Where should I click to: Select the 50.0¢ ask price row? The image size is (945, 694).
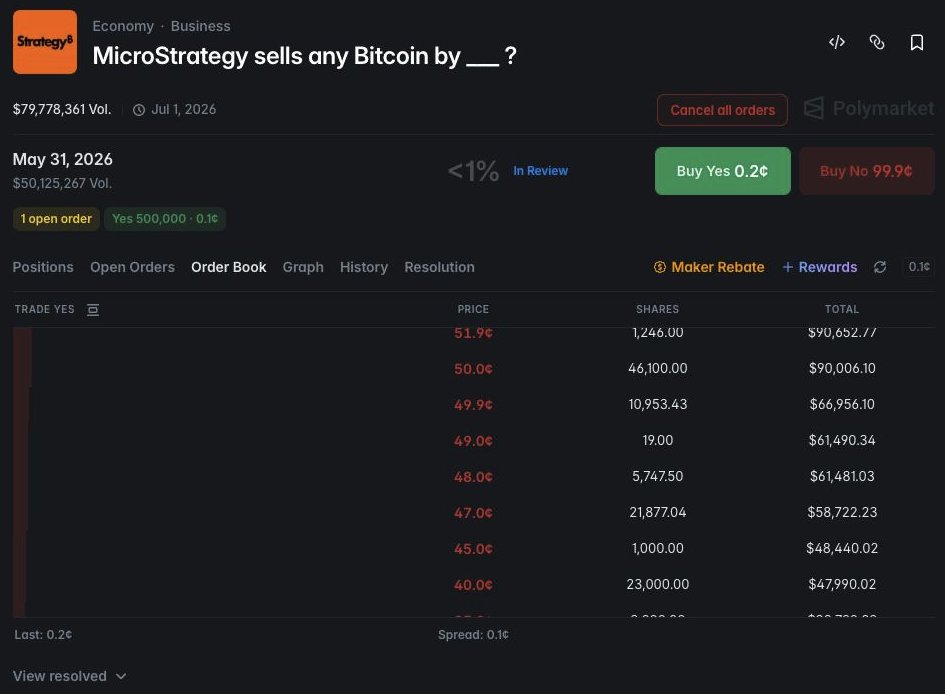tap(474, 368)
